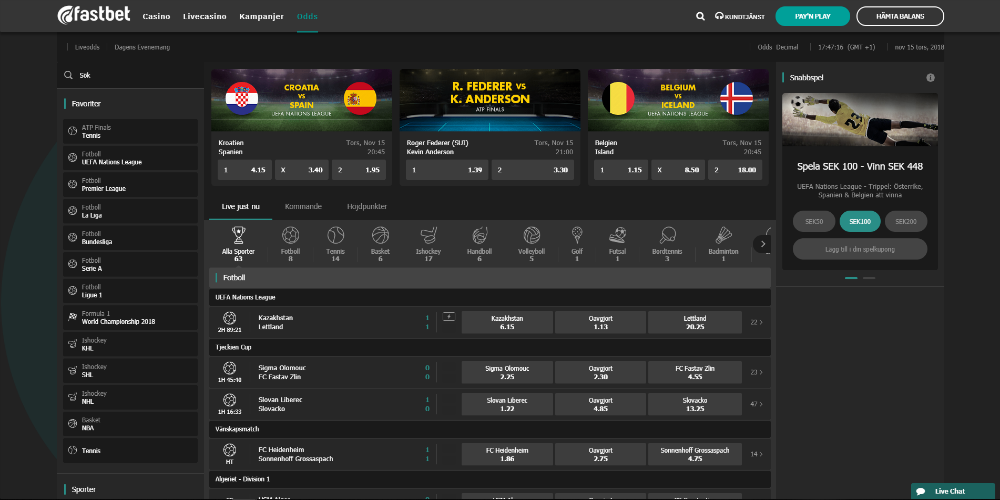Bet on Croatia at 4.15
The width and height of the screenshot is (1000, 500).
pyautogui.click(x=245, y=170)
